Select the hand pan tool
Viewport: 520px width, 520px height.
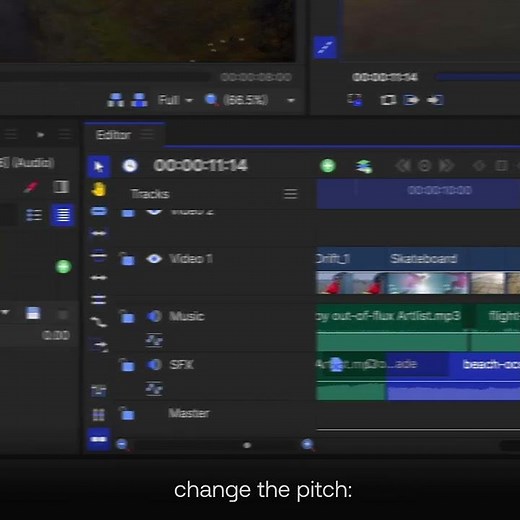pos(98,190)
